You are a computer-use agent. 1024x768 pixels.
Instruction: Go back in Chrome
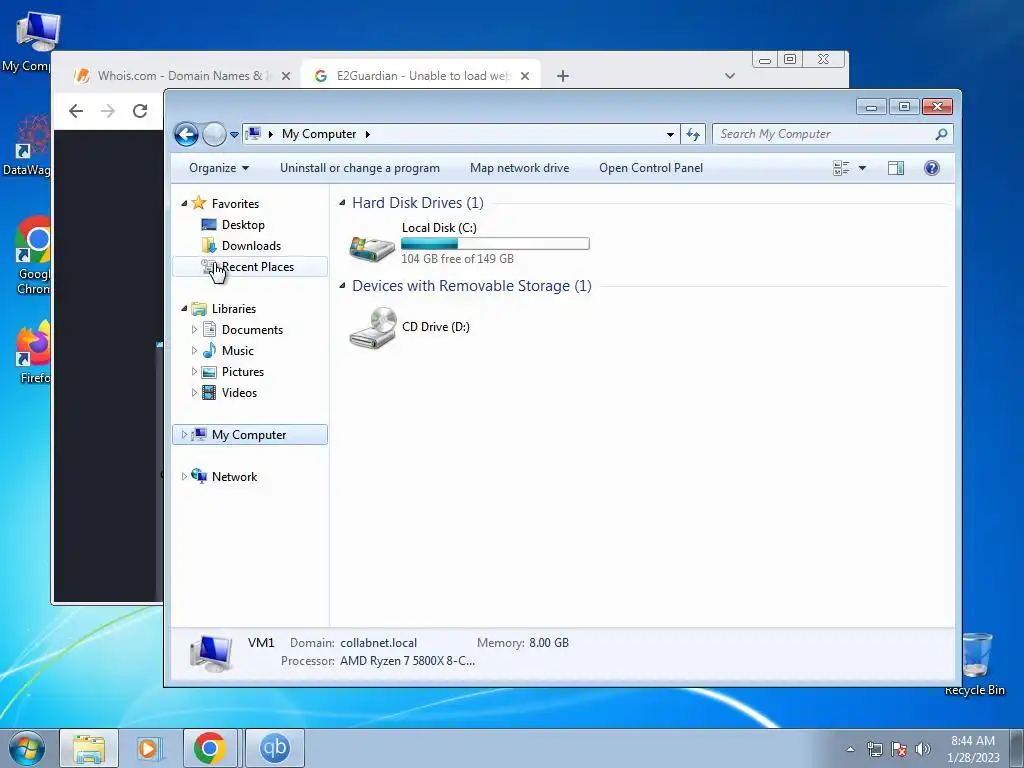click(76, 111)
